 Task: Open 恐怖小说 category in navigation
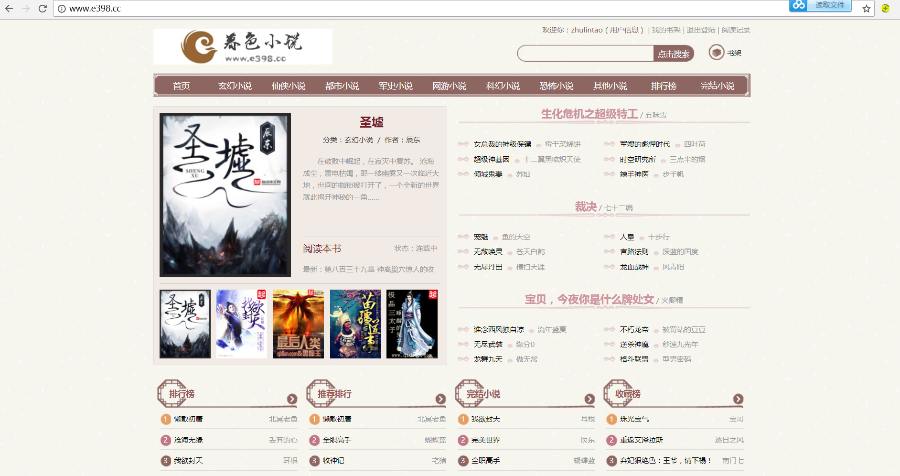tap(556, 86)
